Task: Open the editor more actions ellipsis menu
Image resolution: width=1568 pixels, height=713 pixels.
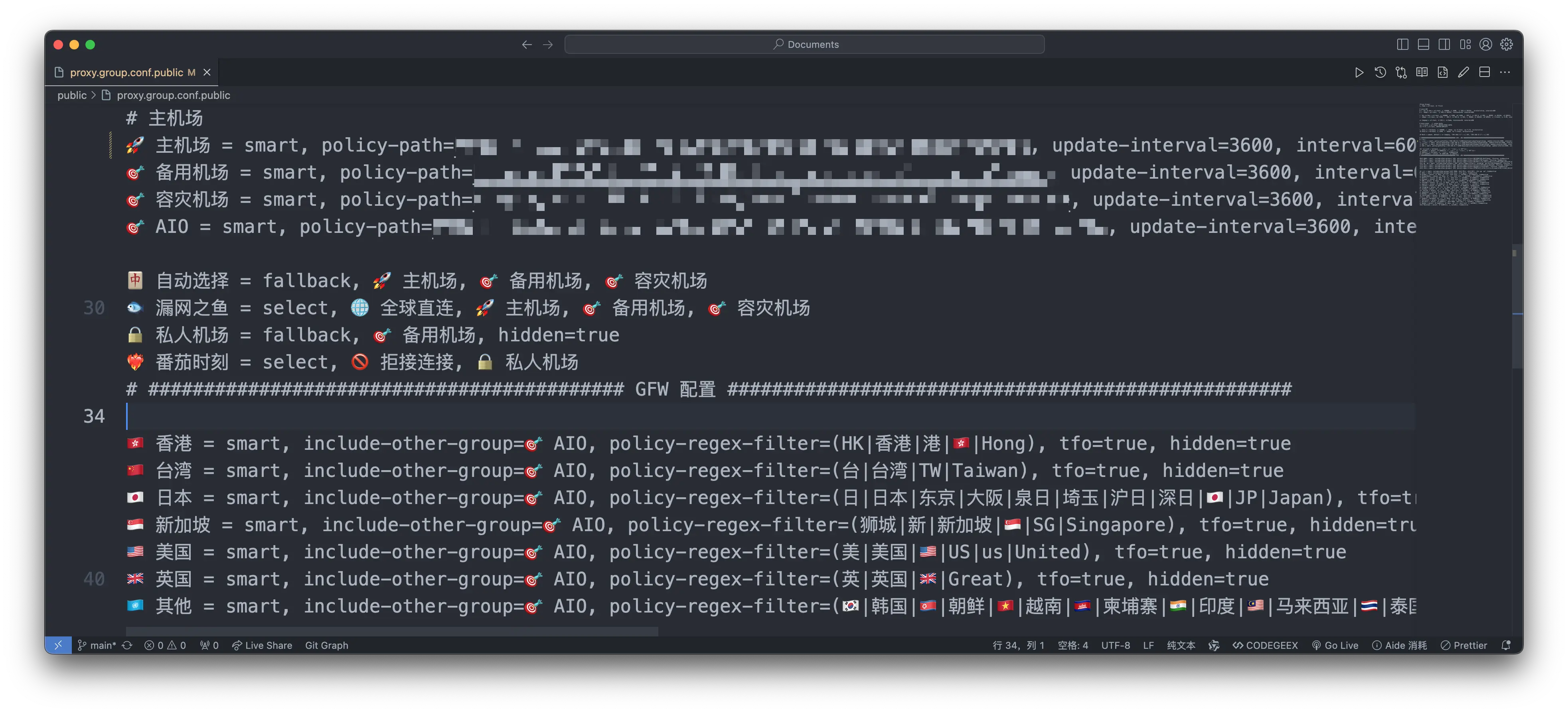Action: coord(1505,73)
